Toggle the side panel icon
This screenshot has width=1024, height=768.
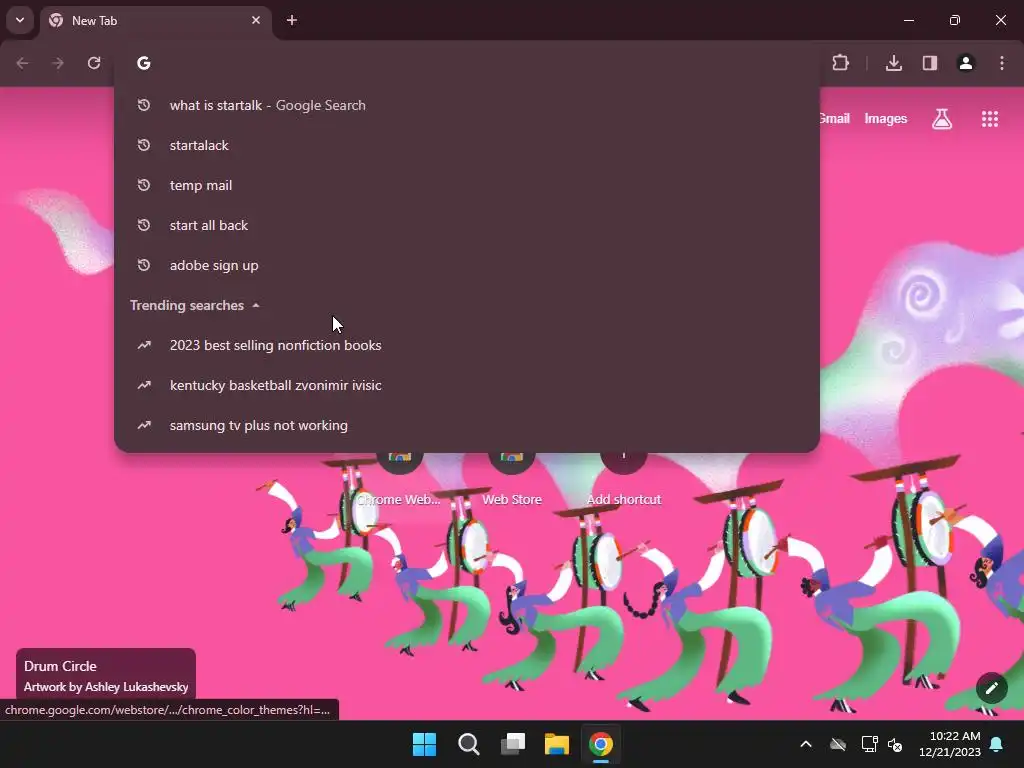click(930, 63)
